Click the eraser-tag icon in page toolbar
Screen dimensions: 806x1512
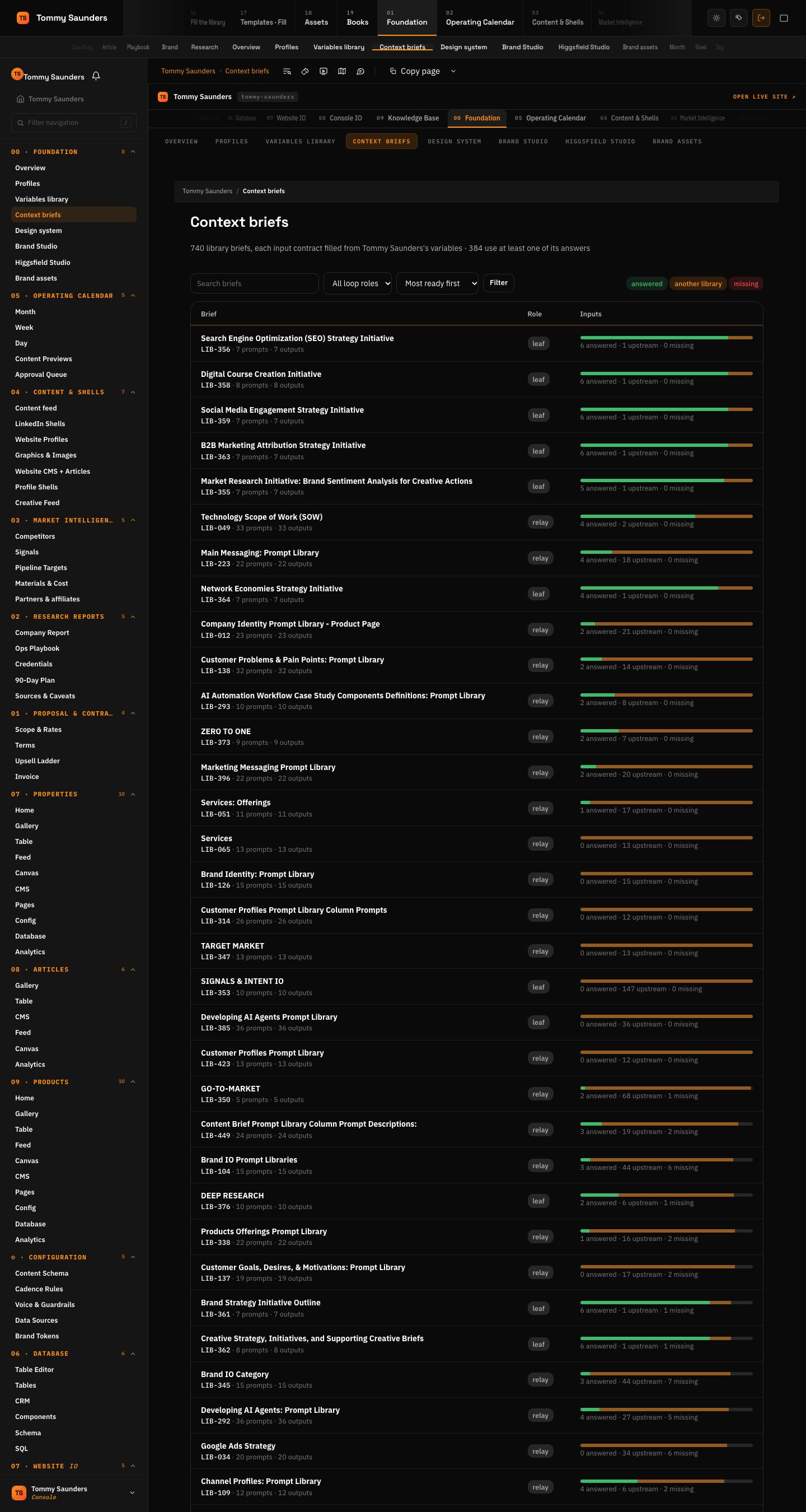coord(305,71)
